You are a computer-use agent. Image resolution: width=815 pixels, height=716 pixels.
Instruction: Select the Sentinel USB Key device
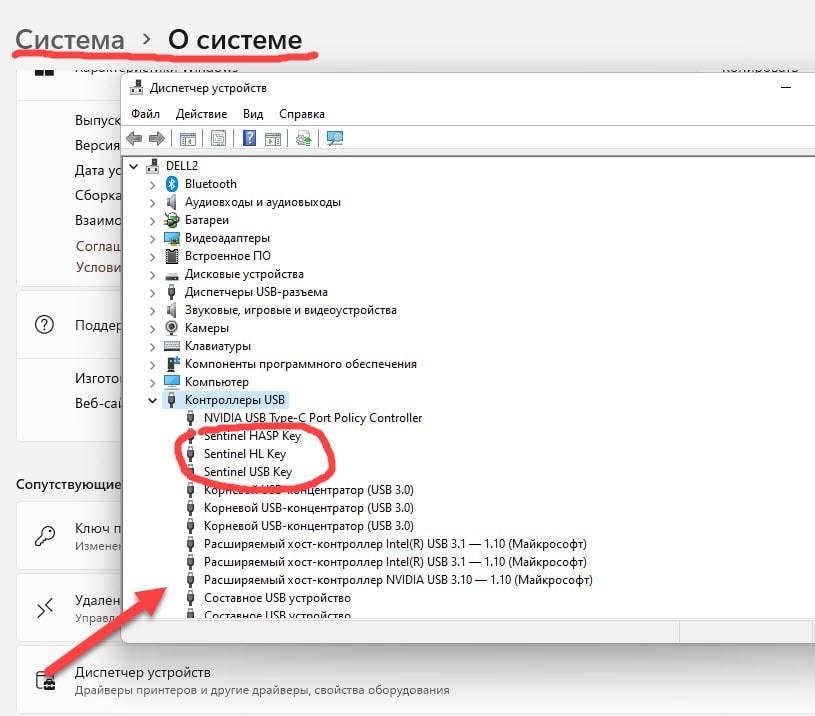[x=247, y=472]
